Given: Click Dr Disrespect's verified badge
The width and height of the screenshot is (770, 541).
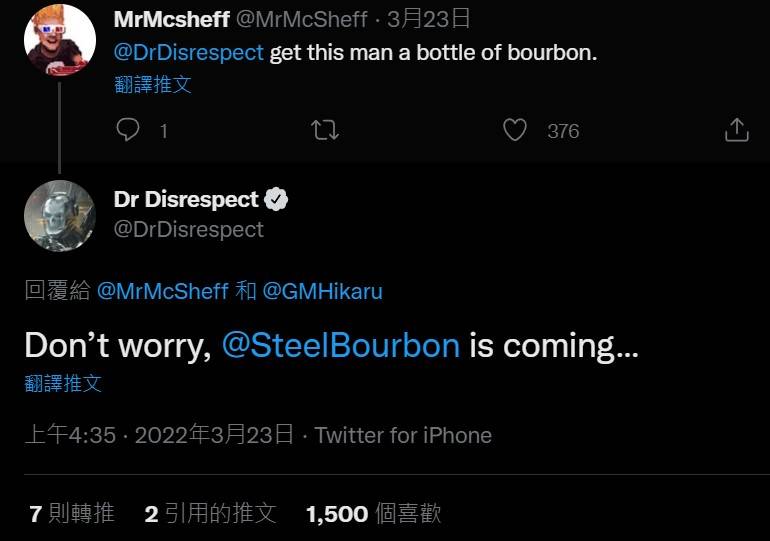Looking at the screenshot, I should pos(277,199).
